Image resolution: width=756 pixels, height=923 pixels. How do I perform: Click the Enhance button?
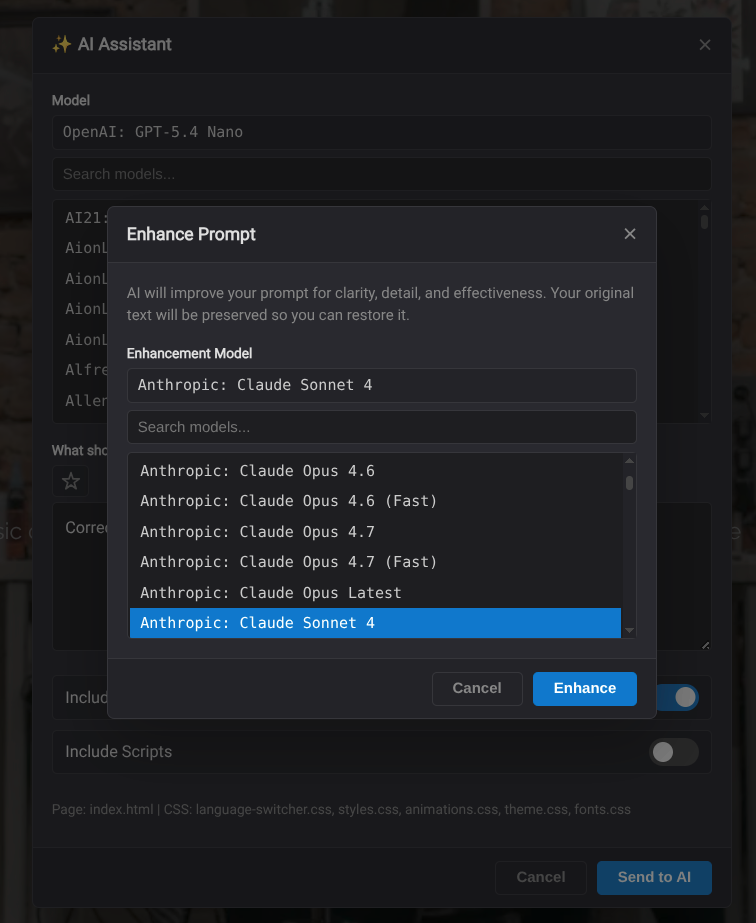[585, 688]
